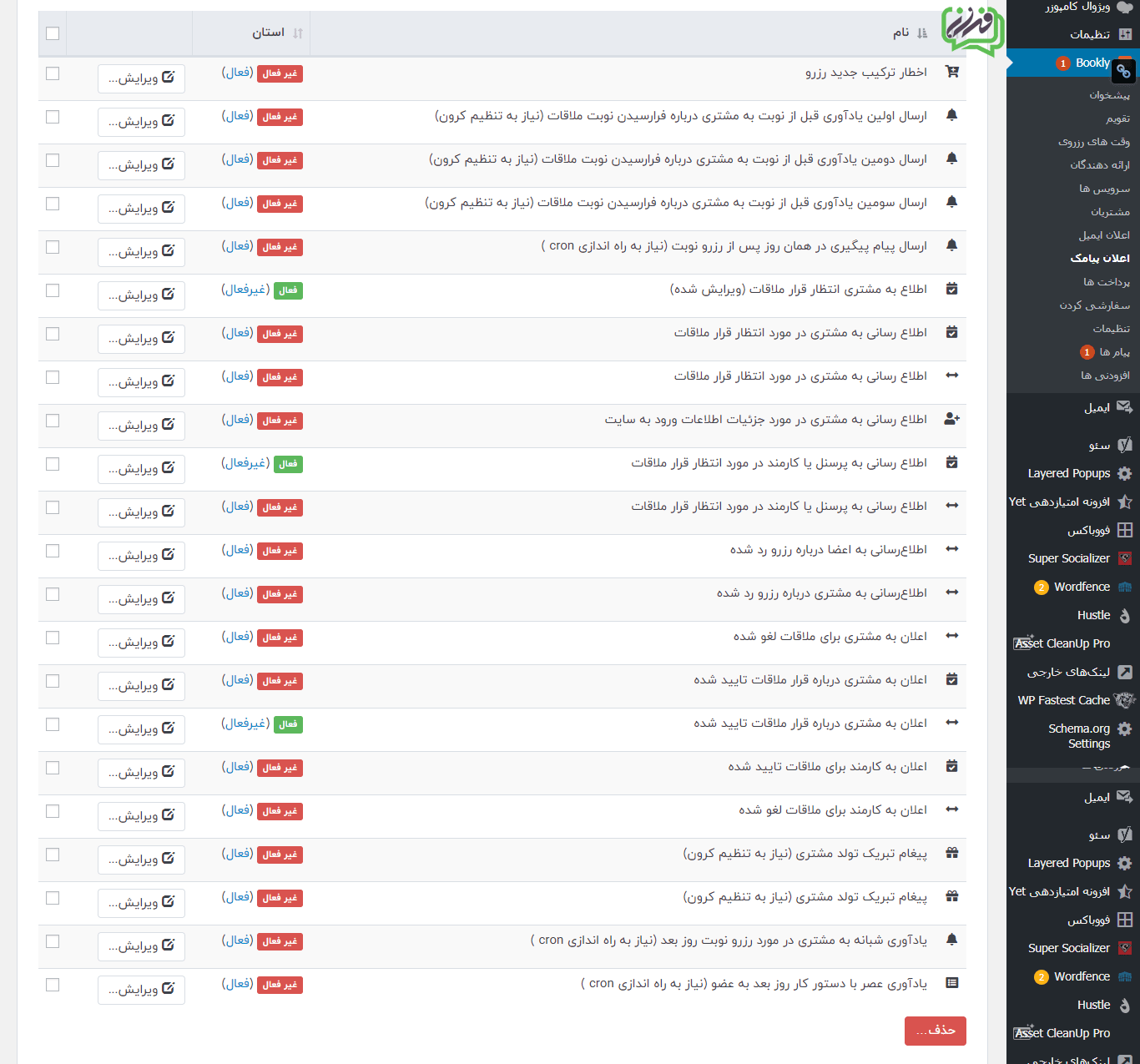Click the user-plus icon of the اطلاعات ورود به سایت row
This screenshot has width=1140, height=1064.
[x=951, y=419]
